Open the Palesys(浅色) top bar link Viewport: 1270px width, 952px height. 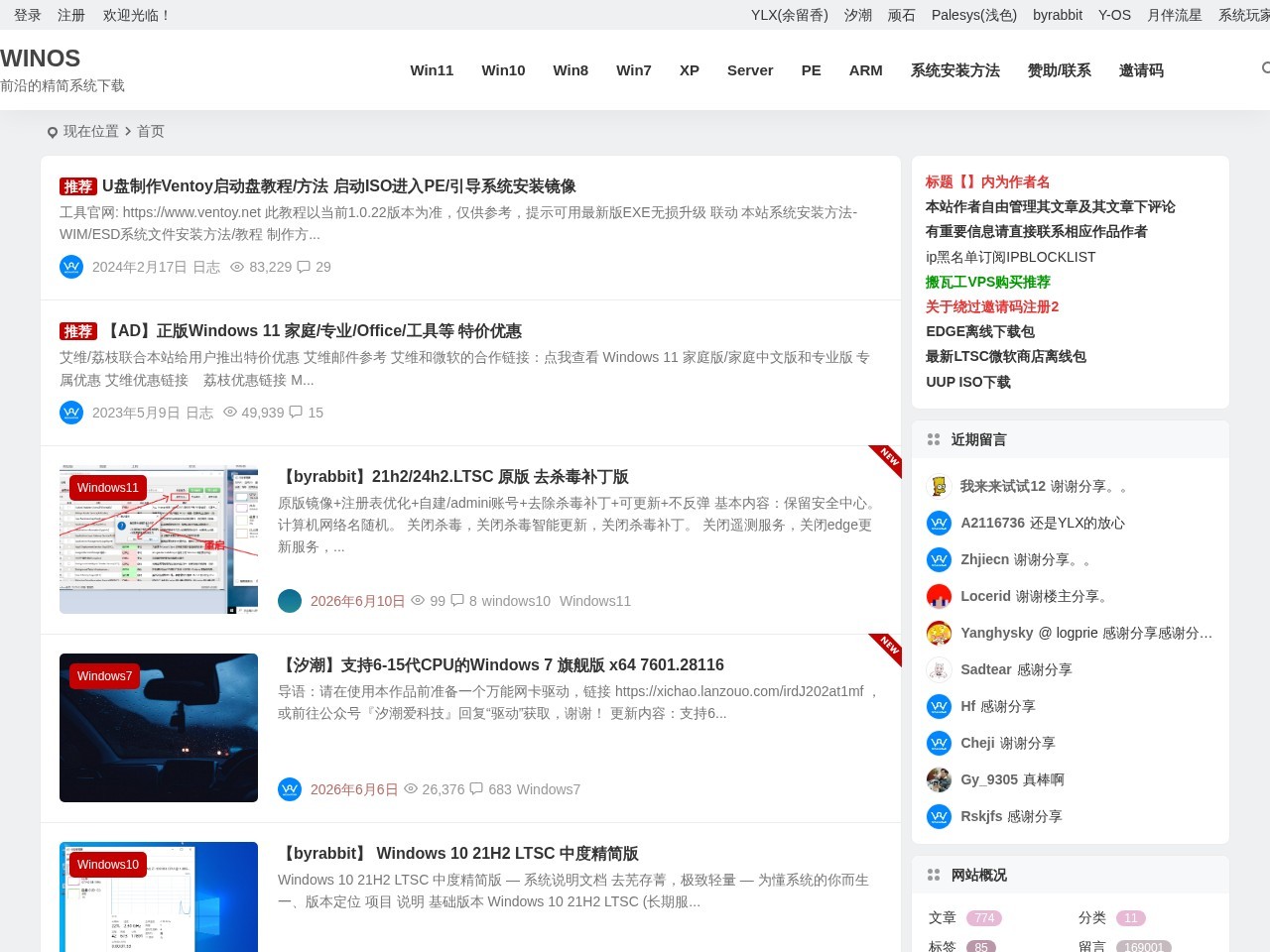(x=974, y=15)
